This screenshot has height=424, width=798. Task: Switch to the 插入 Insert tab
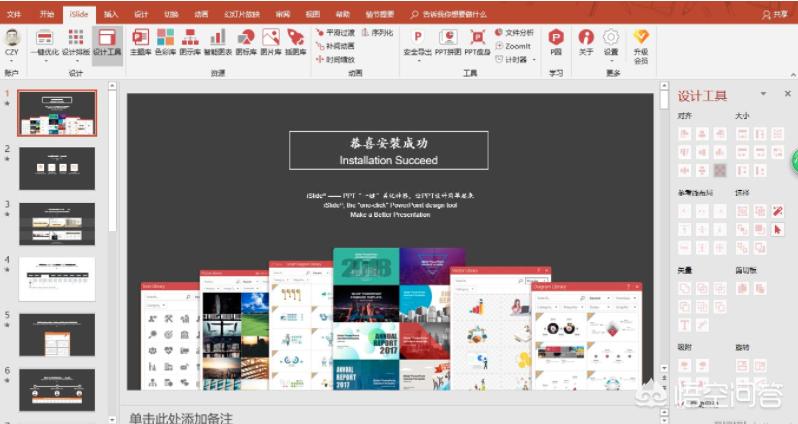pos(111,14)
